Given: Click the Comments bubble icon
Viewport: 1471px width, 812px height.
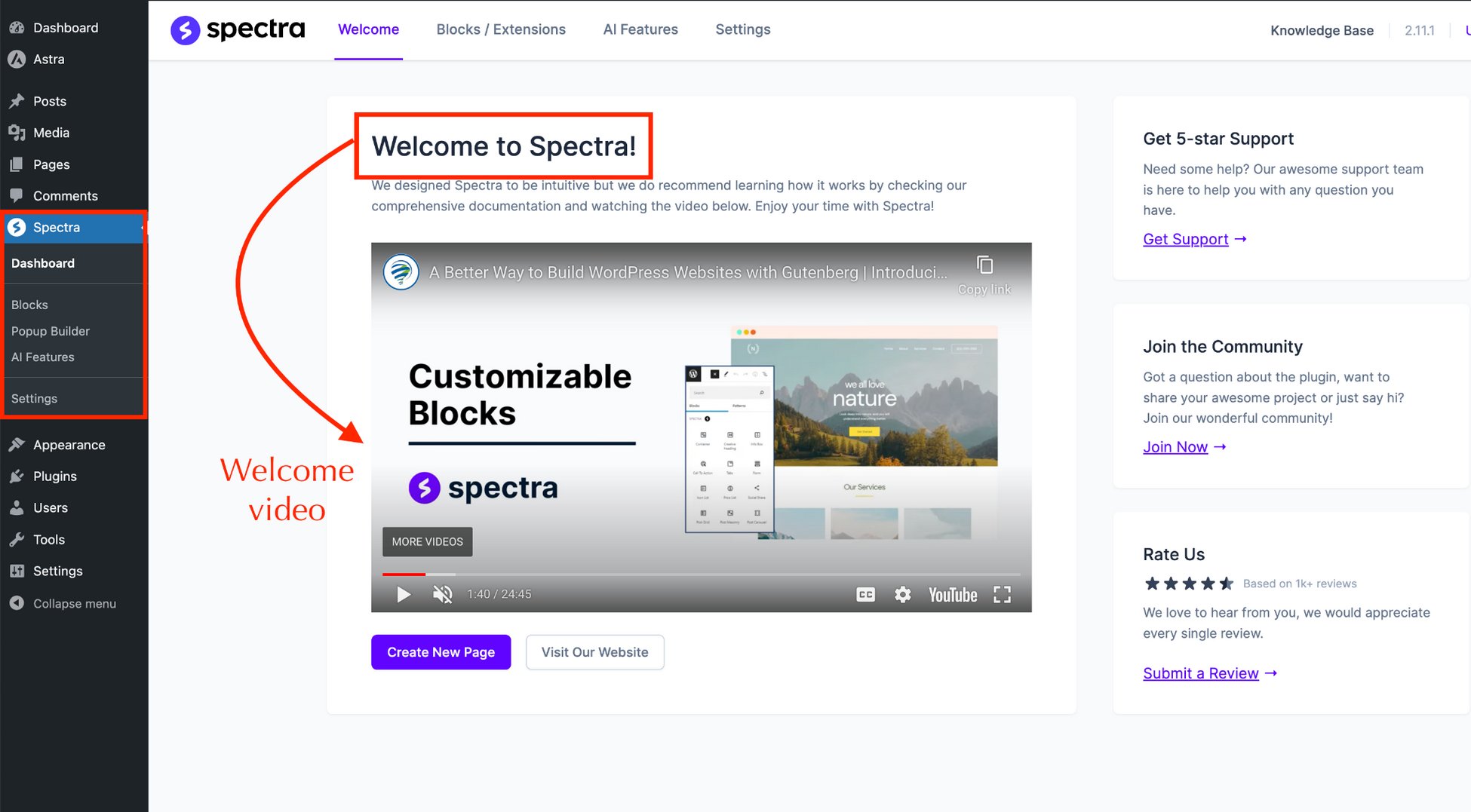Looking at the screenshot, I should tap(17, 196).
